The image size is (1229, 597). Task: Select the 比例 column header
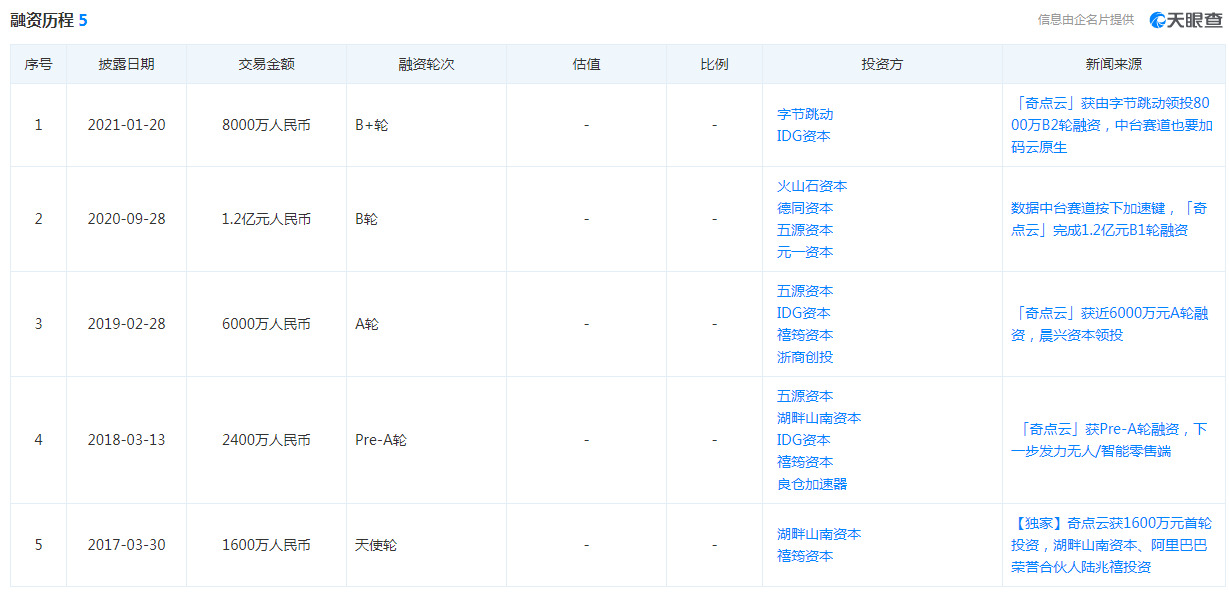(x=715, y=64)
